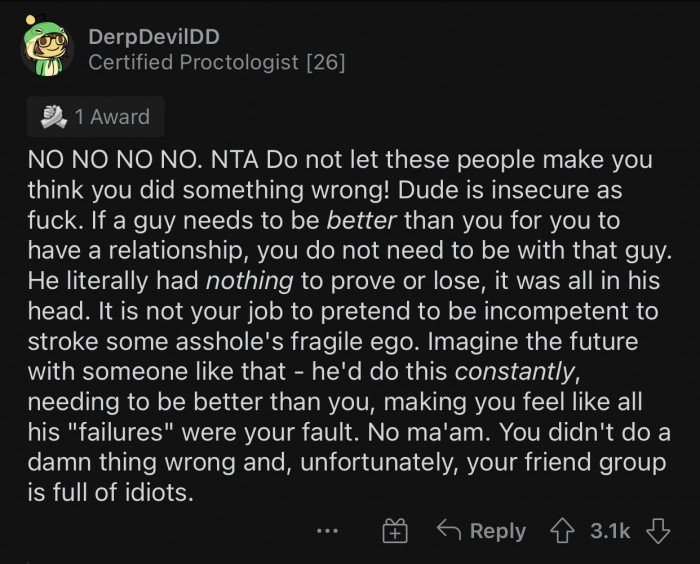Screen dimensions: 700x564
Task: Click the Certified Proctologist [26] flair
Action: pos(216,63)
